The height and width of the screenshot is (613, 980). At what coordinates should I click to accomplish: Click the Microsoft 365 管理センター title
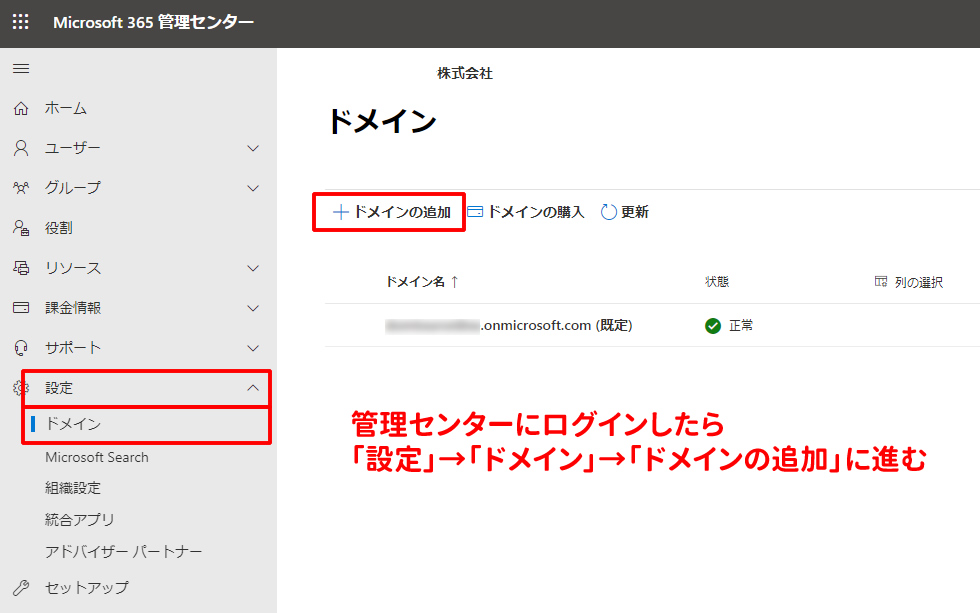pyautogui.click(x=153, y=22)
